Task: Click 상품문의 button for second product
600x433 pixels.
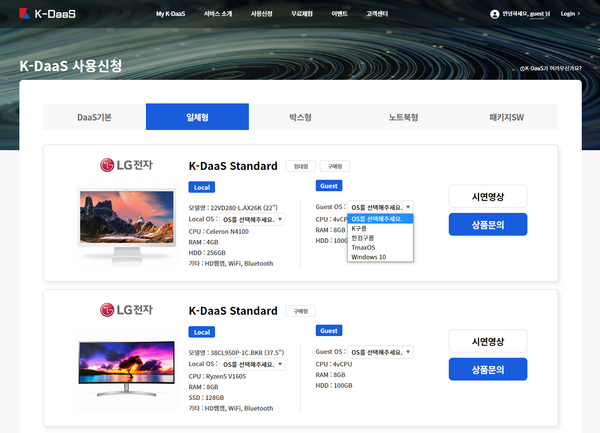Action: click(x=488, y=369)
